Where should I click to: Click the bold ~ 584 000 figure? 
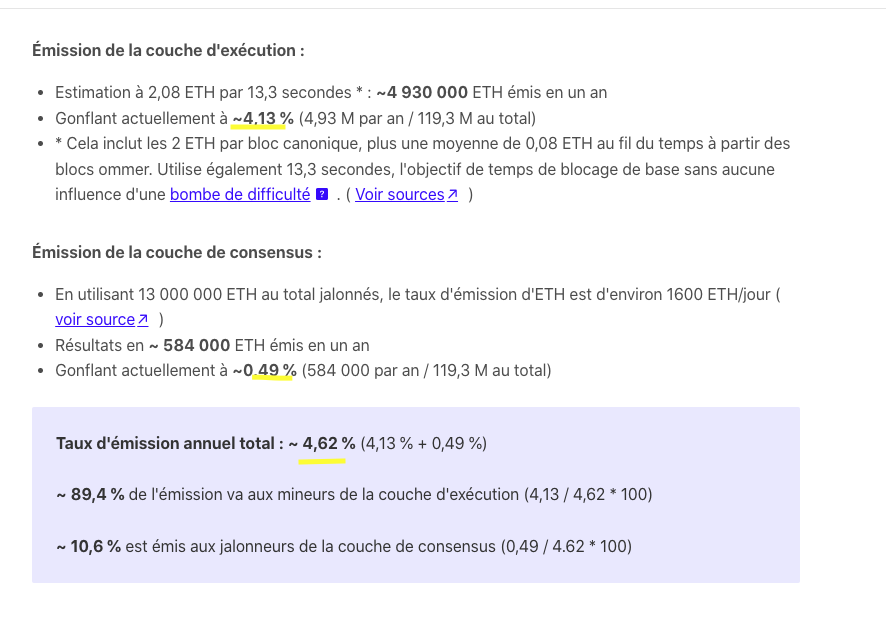pos(190,346)
